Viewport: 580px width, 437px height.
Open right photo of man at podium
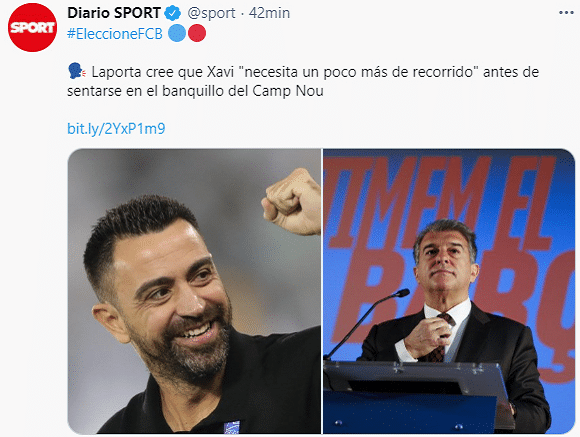coord(449,291)
